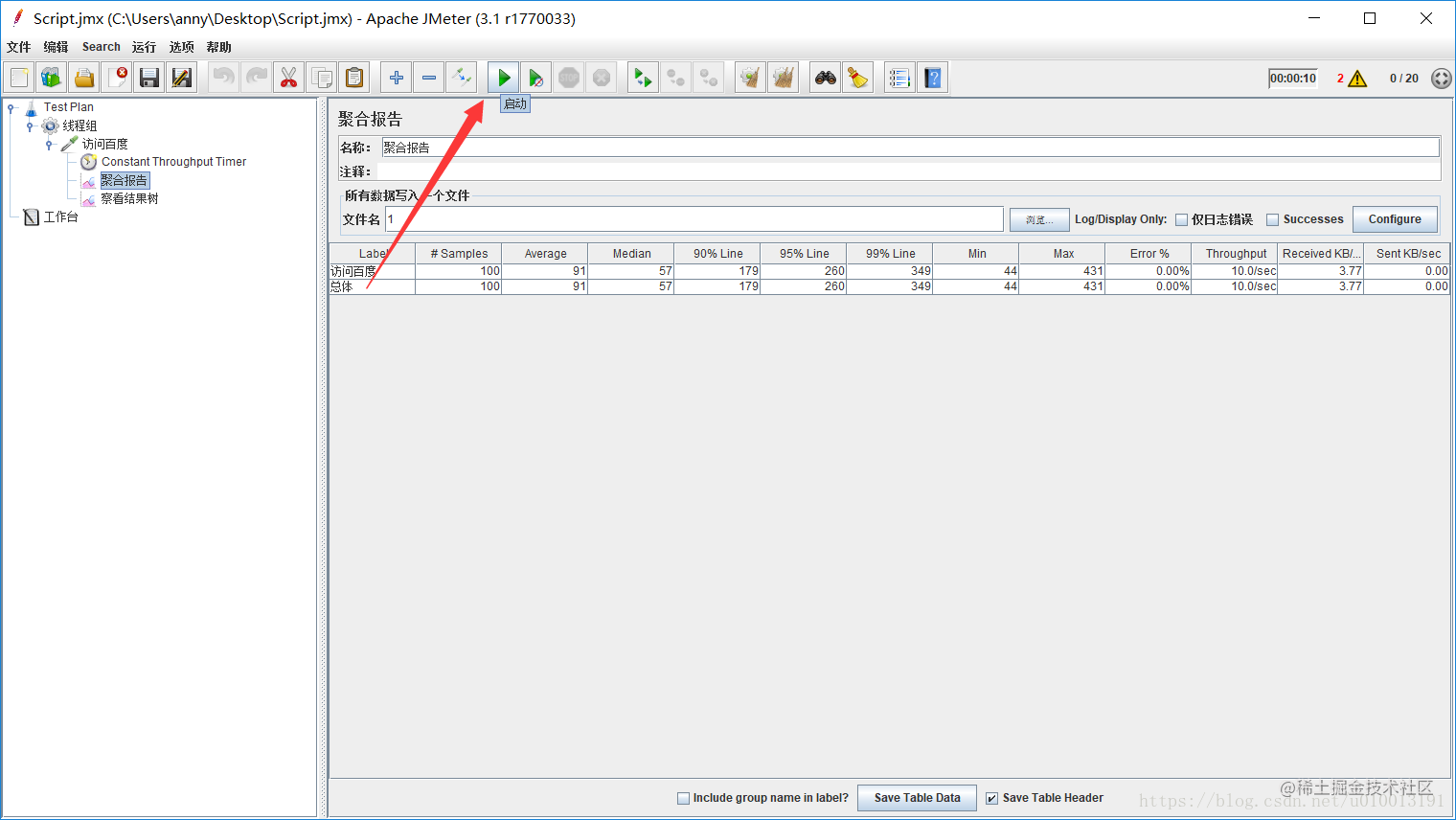Enable 仅日志错误 checkbox

(1181, 219)
